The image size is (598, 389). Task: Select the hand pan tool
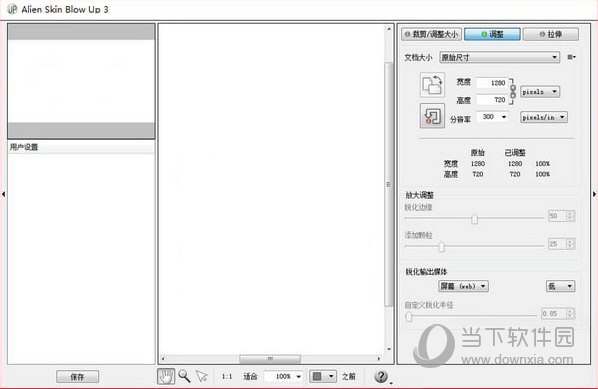coord(166,376)
